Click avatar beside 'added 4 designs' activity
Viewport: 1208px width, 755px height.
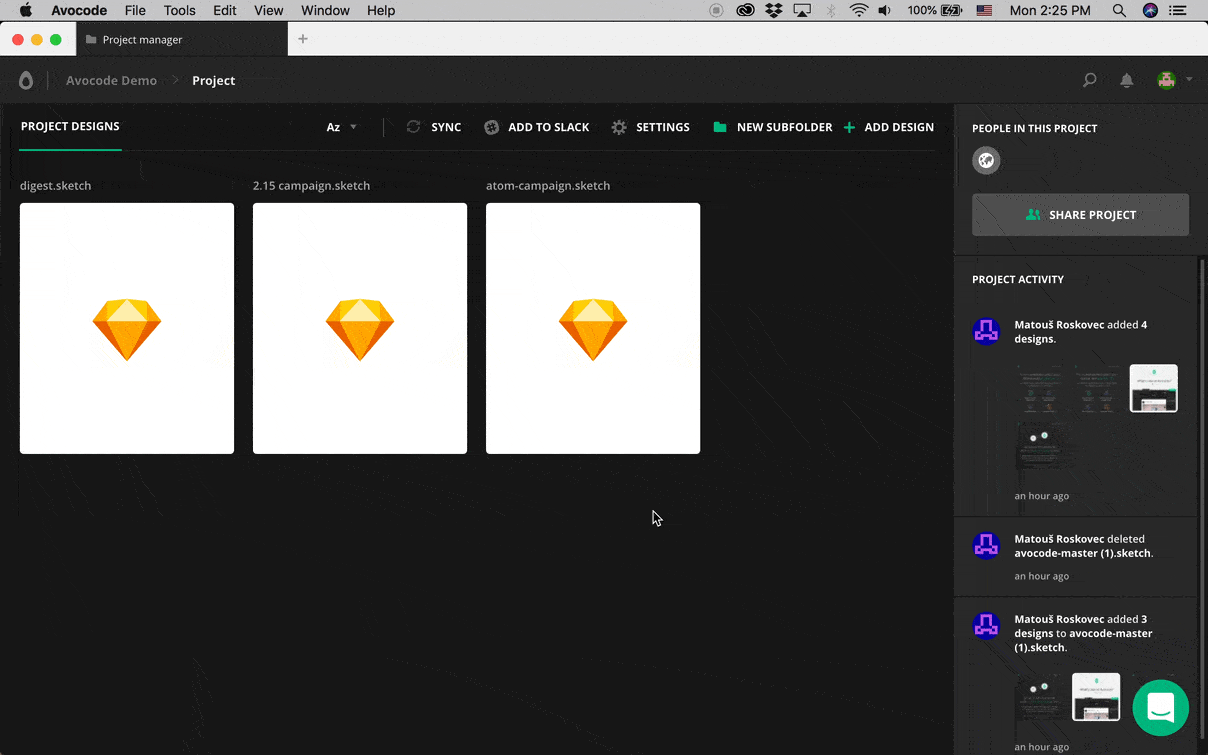[986, 331]
